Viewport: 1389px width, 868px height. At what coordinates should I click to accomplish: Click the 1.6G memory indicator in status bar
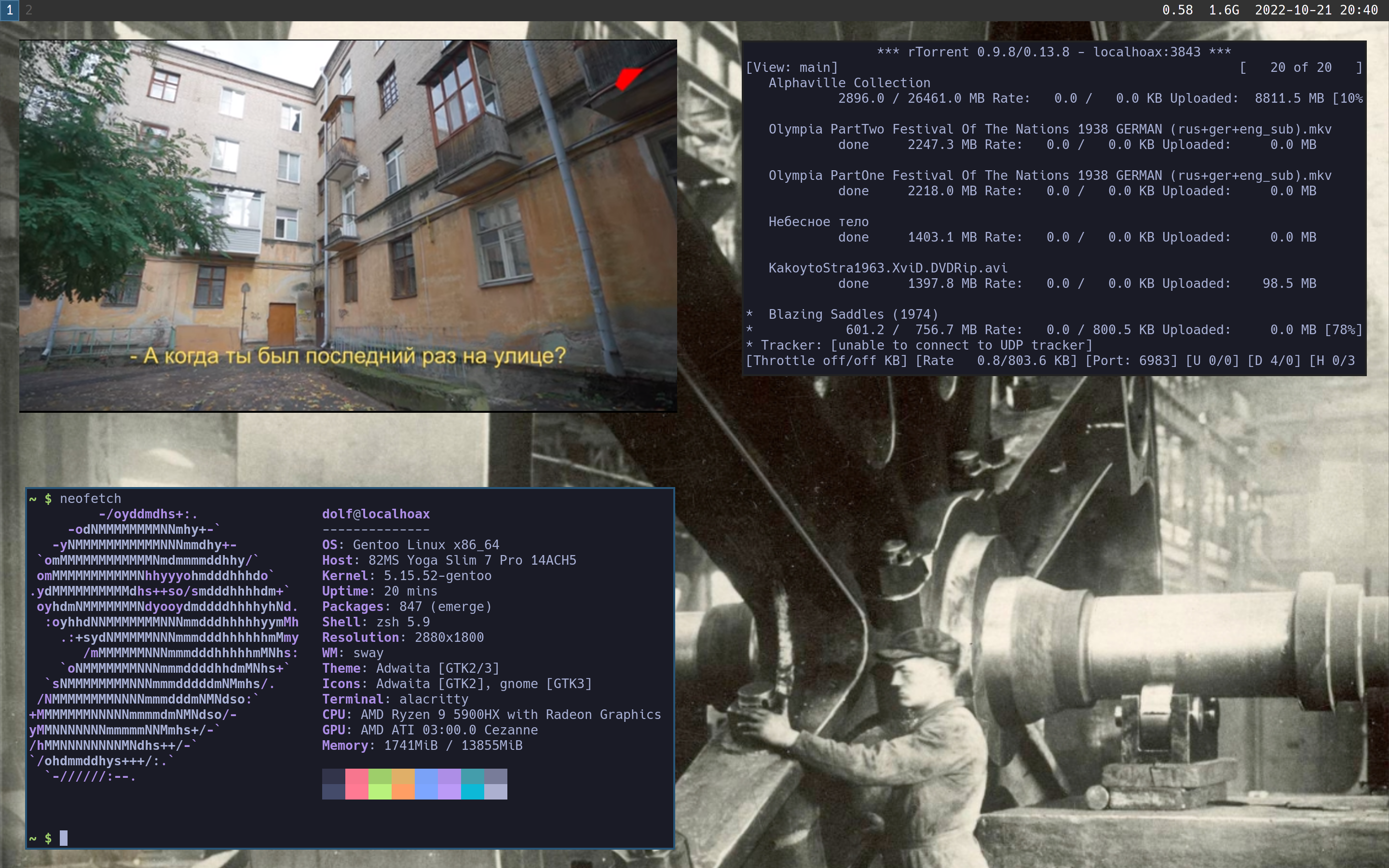click(1224, 10)
